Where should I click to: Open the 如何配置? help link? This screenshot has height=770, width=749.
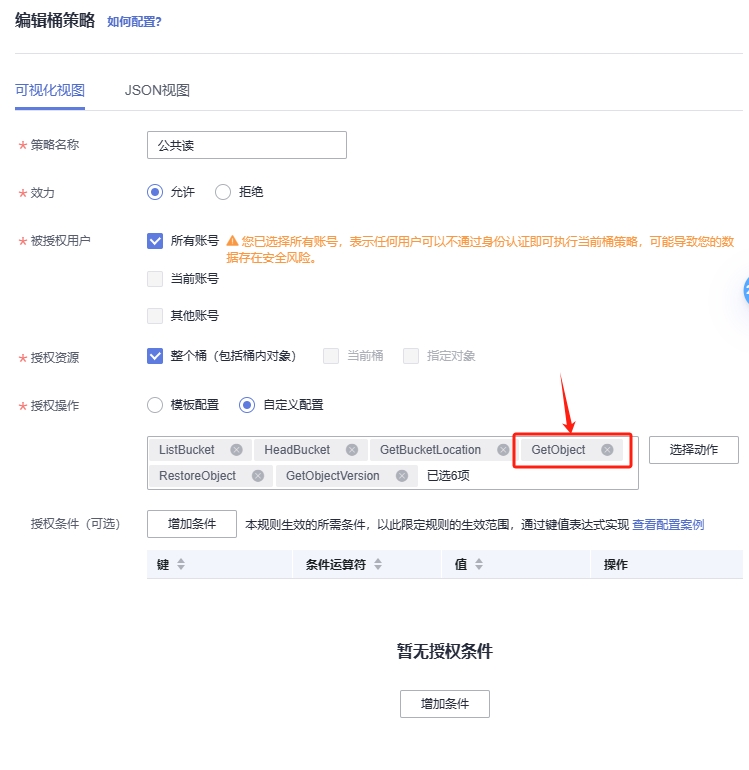(134, 21)
